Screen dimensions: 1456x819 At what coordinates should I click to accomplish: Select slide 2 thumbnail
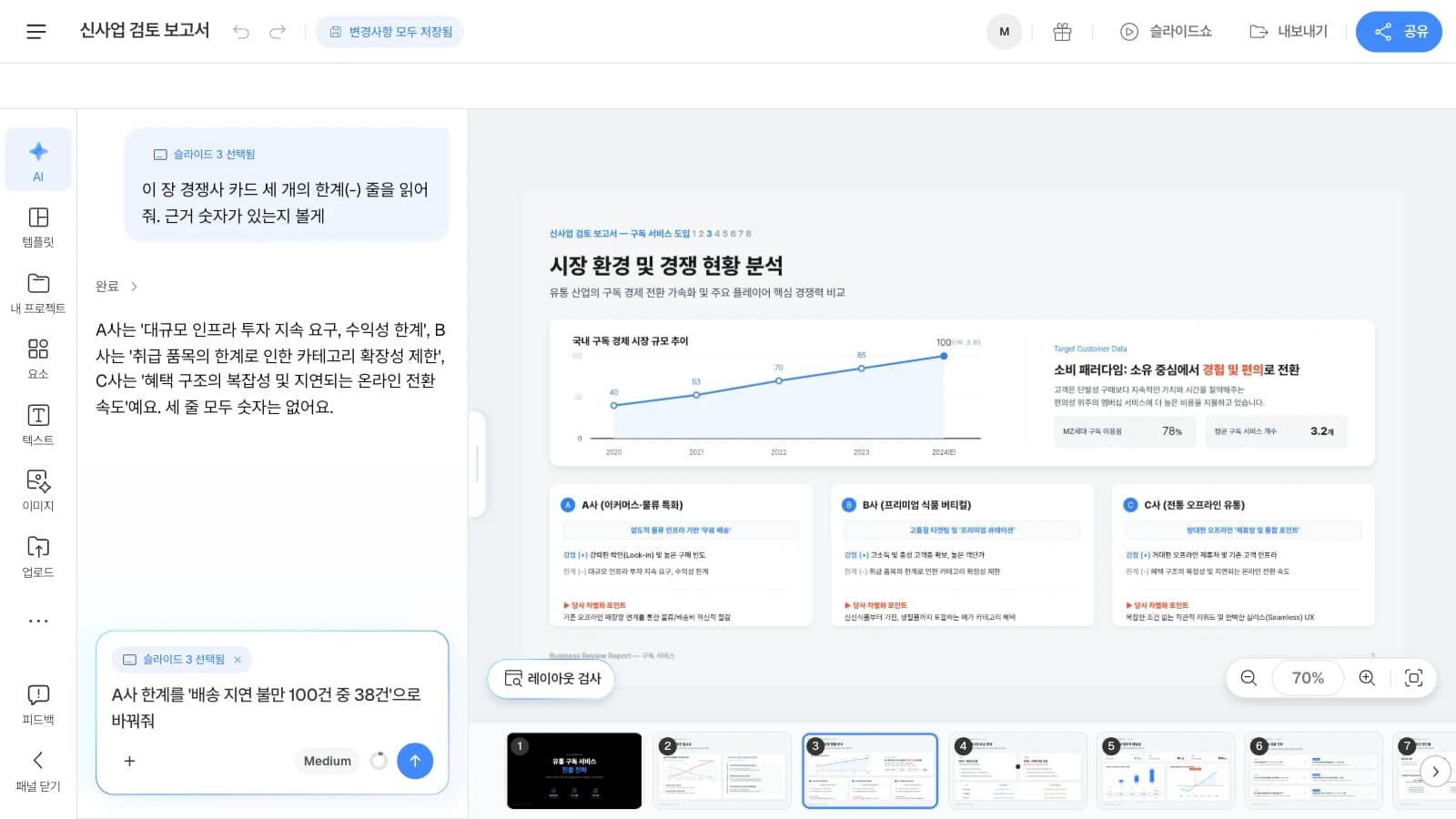pyautogui.click(x=722, y=771)
